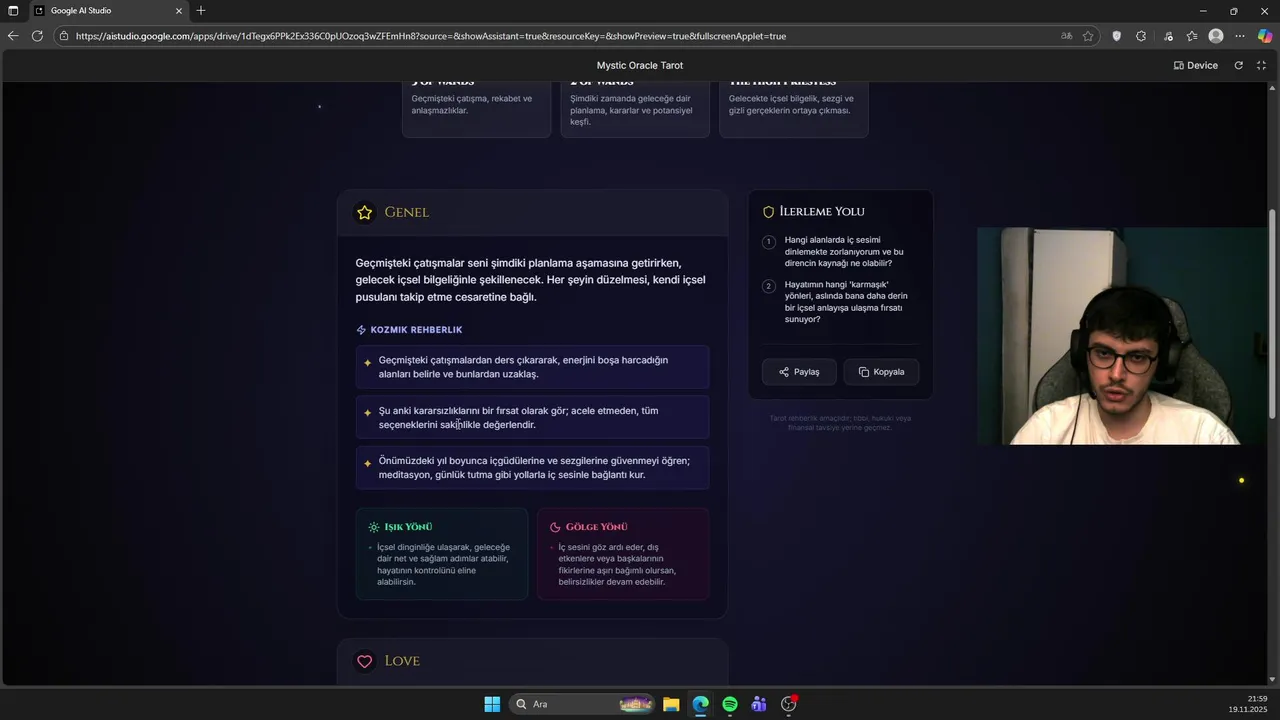This screenshot has width=1280, height=720.
Task: Open the browser extensions icon
Action: (1141, 36)
